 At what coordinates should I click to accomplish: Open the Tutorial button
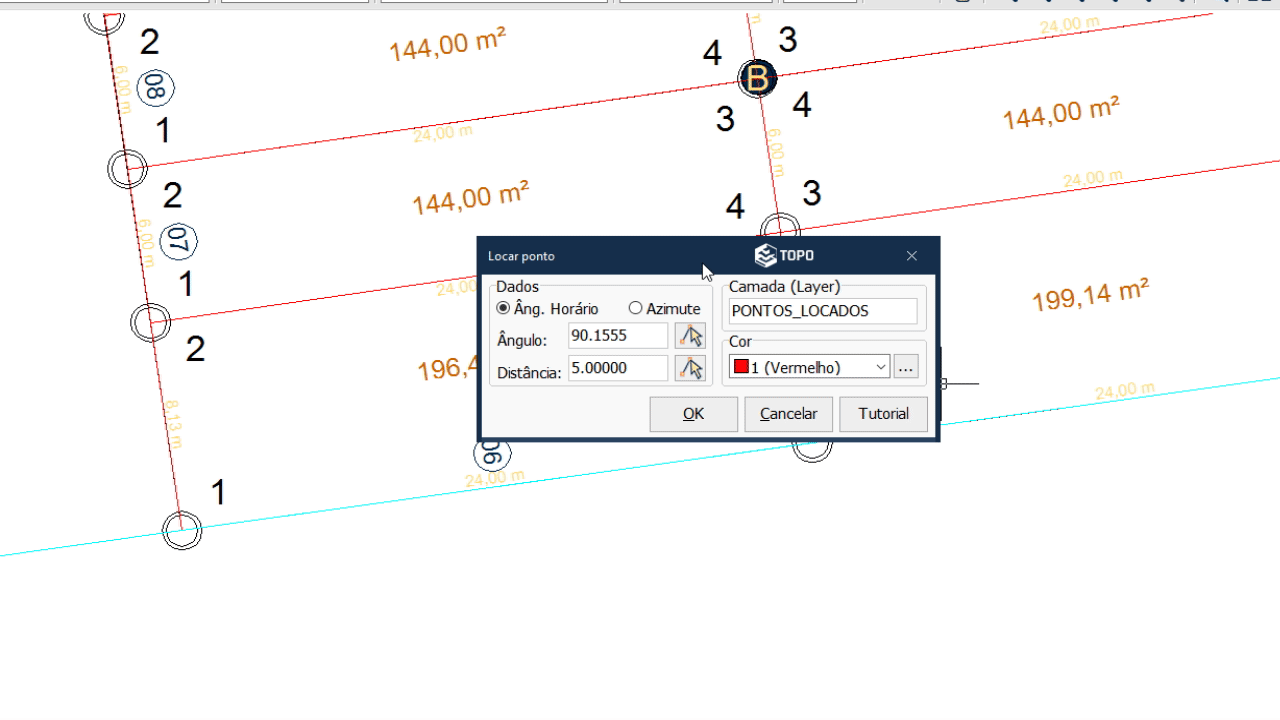883,414
